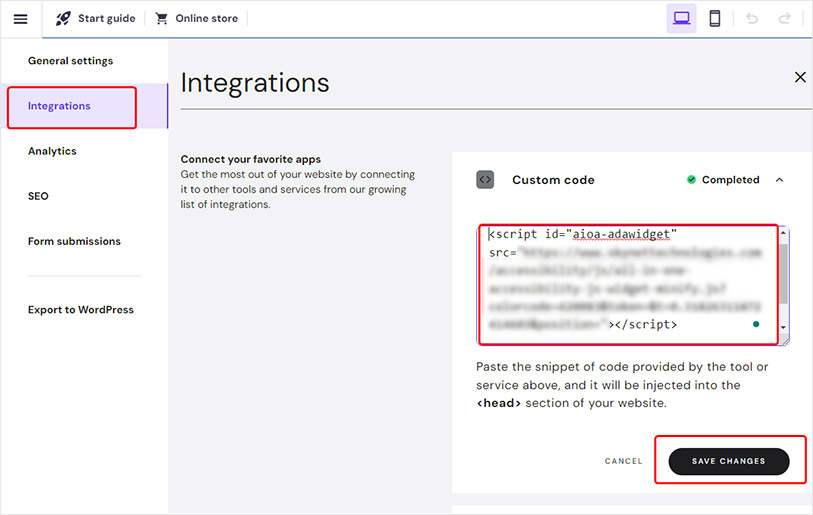
Task: Click the code box resize handle corner
Action: 784,340
